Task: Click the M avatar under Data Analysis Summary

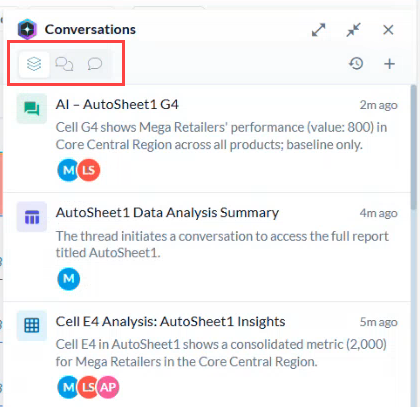Action: pyautogui.click(x=69, y=279)
